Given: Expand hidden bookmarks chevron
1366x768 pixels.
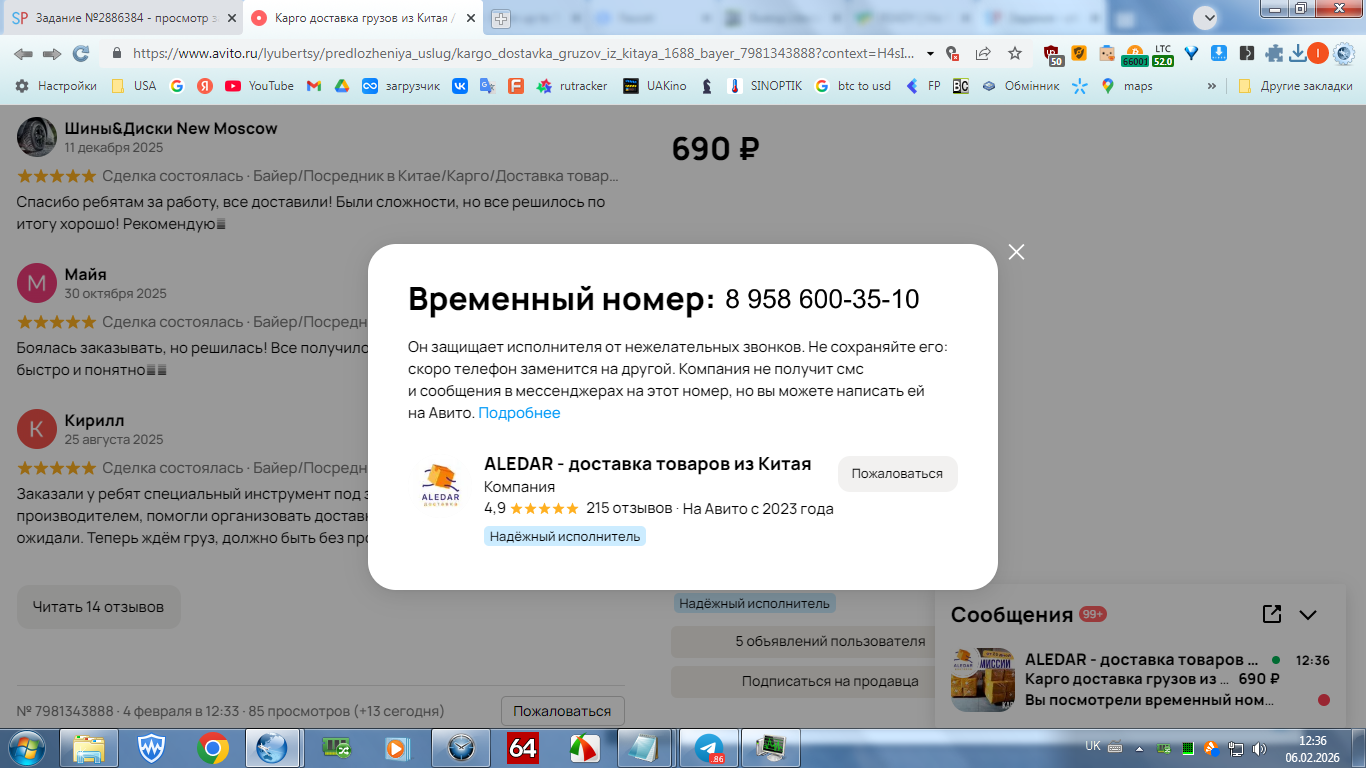Looking at the screenshot, I should click(x=1212, y=86).
